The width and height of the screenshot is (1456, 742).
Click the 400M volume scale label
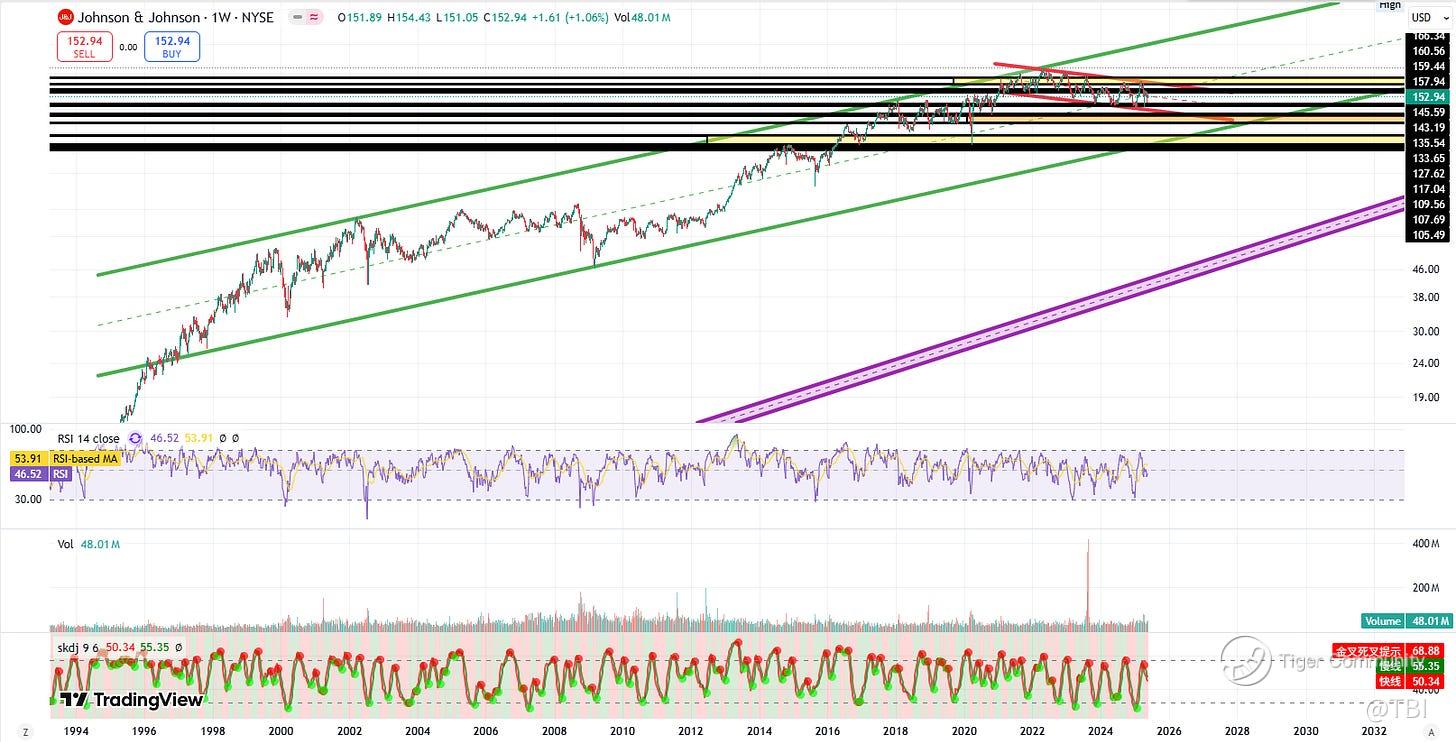click(x=1424, y=543)
